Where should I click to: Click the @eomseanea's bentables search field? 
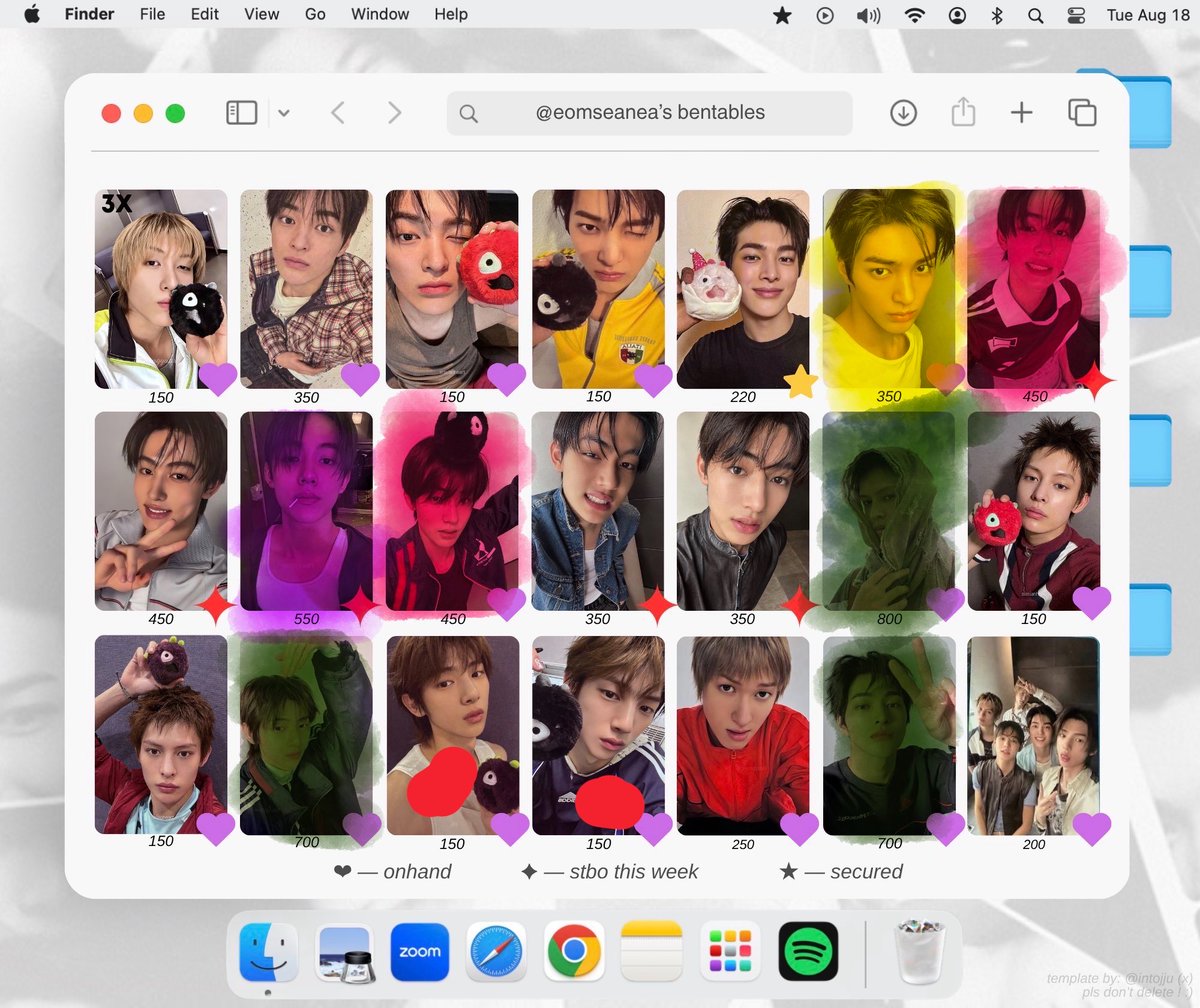pyautogui.click(x=650, y=113)
